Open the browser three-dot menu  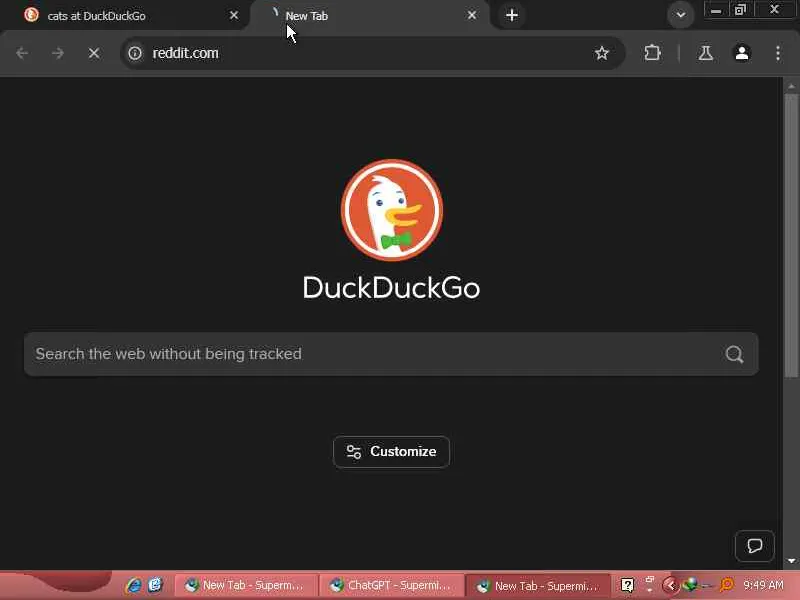click(778, 53)
